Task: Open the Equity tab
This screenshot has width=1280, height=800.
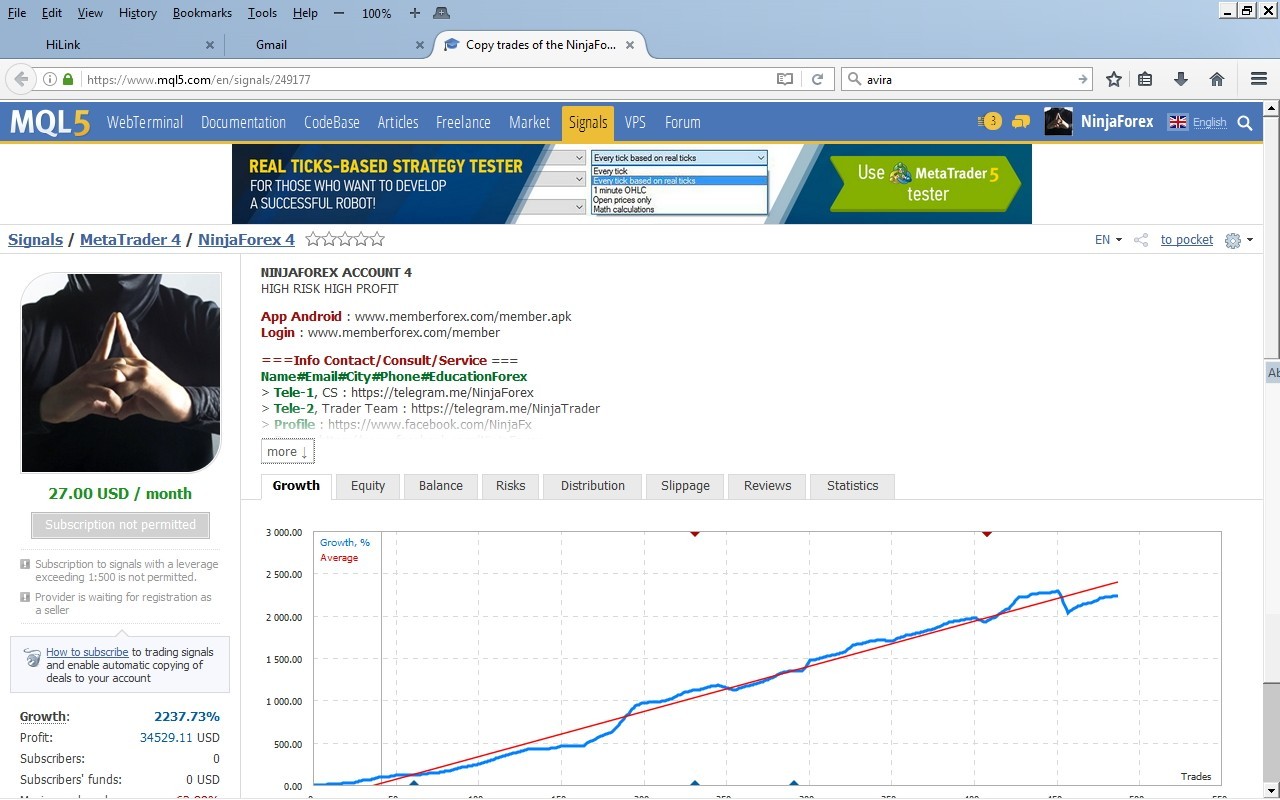Action: click(368, 486)
